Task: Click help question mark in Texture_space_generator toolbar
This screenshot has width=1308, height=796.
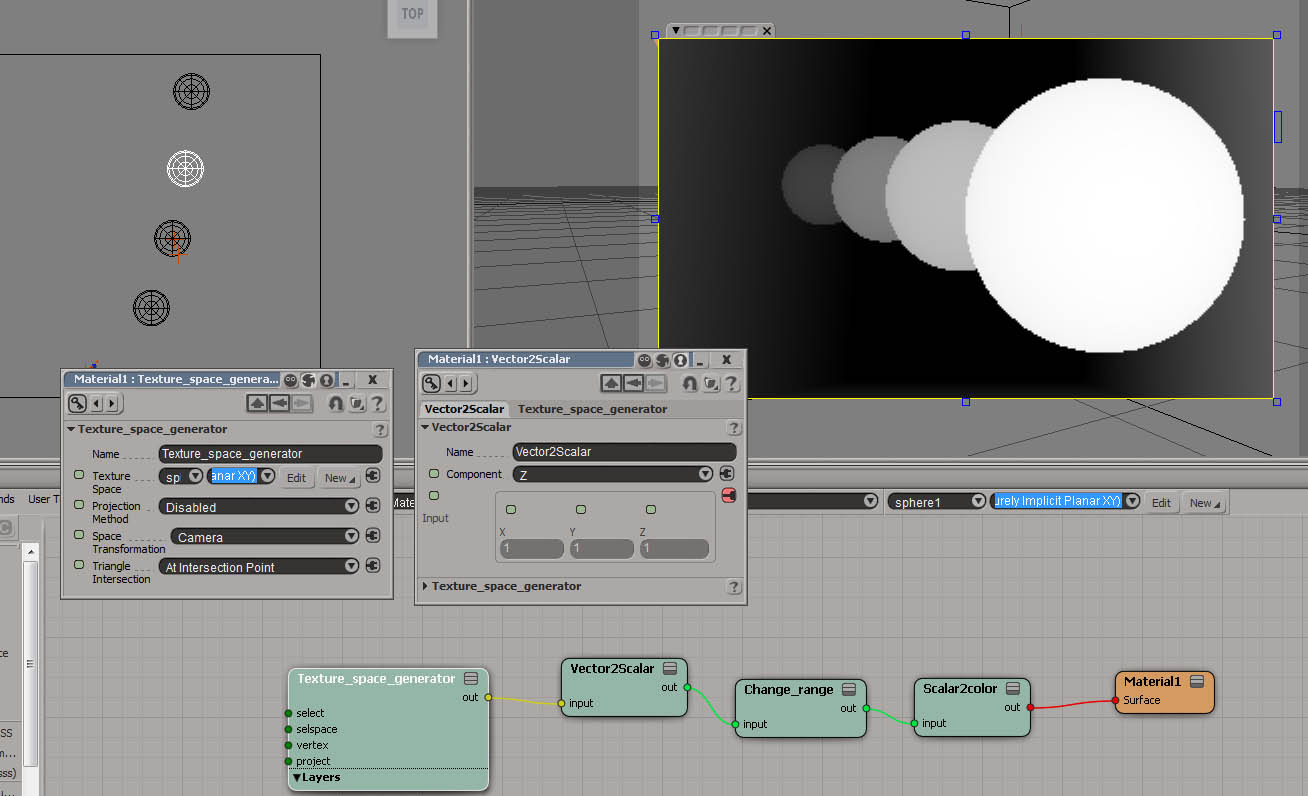Action: [377, 404]
